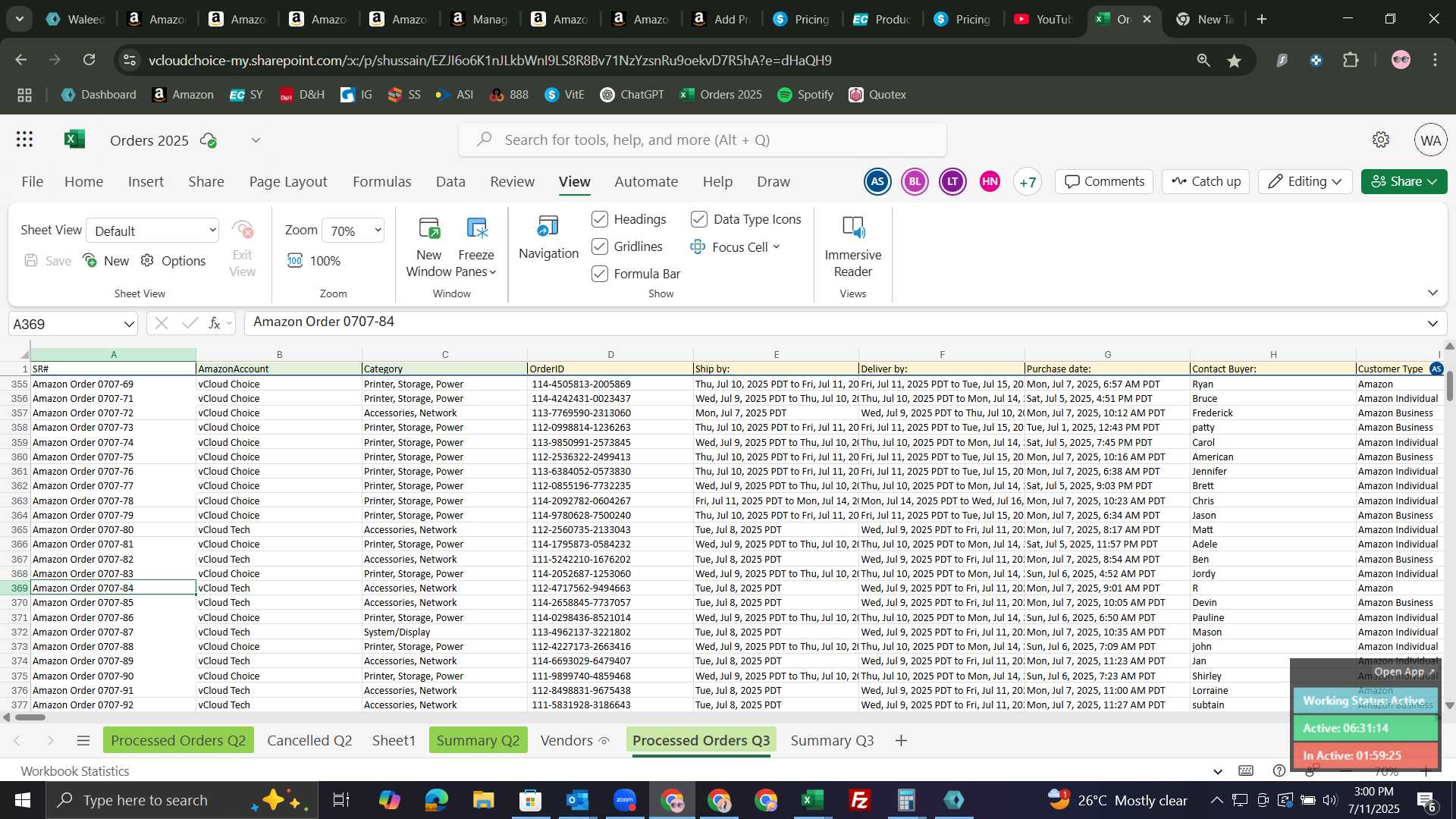Click the HN collaborator avatar
1456x819 pixels.
click(990, 182)
